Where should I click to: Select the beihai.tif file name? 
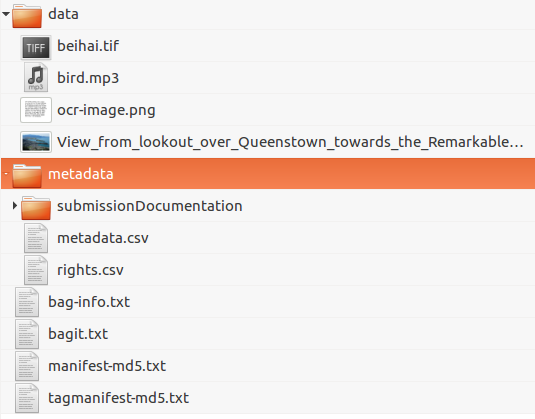pos(88,46)
